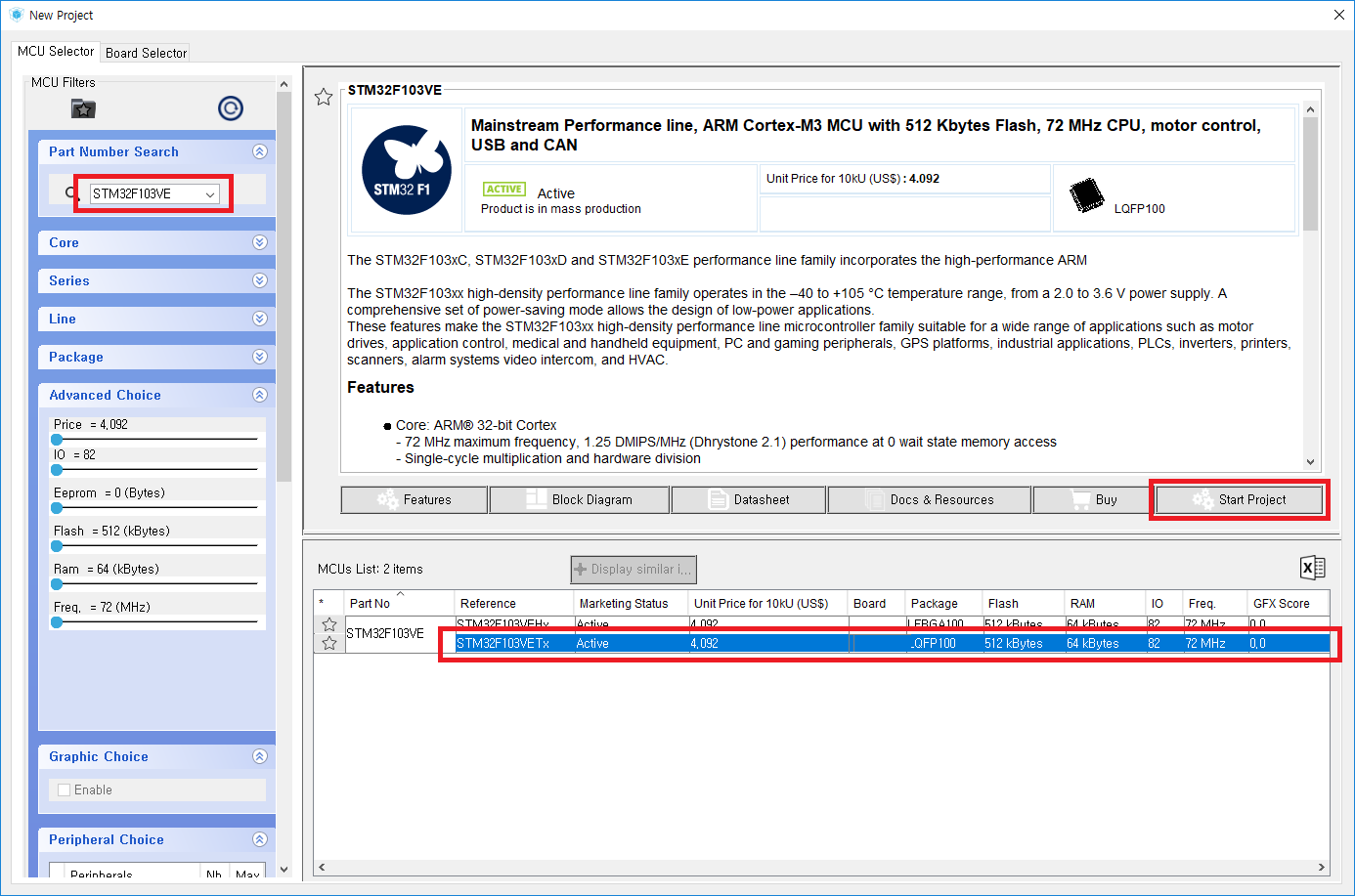Sort by the Reference column header
The image size is (1355, 896).
click(x=514, y=603)
